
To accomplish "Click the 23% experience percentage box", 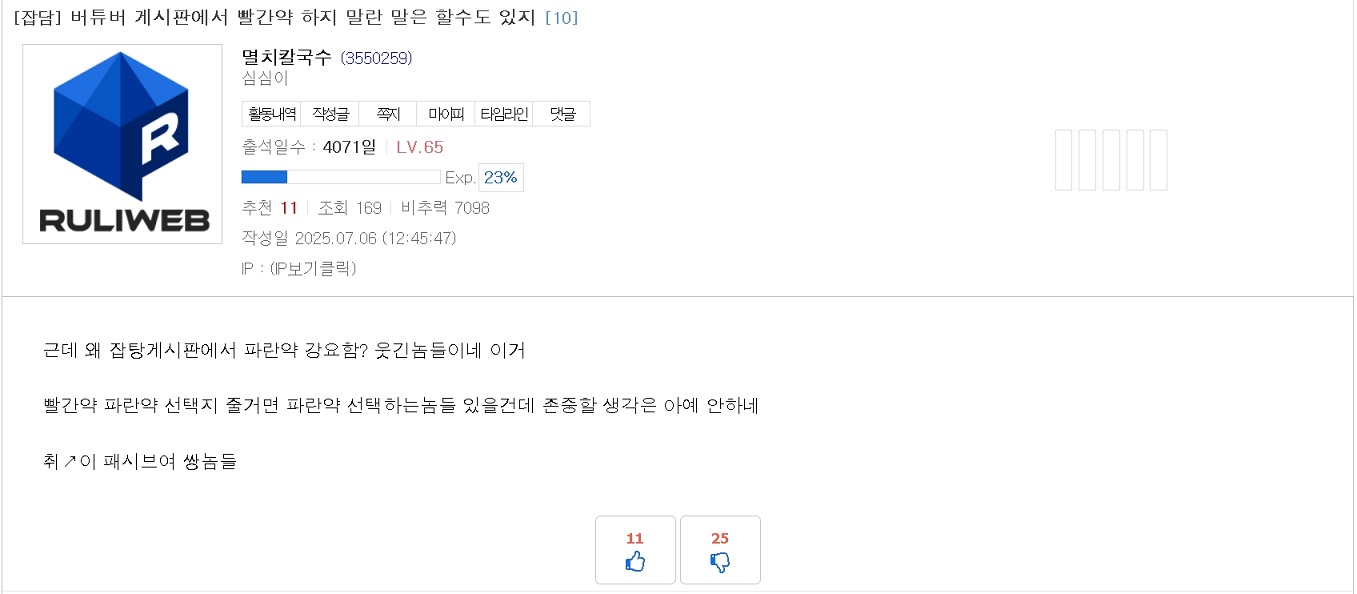I will coord(501,177).
